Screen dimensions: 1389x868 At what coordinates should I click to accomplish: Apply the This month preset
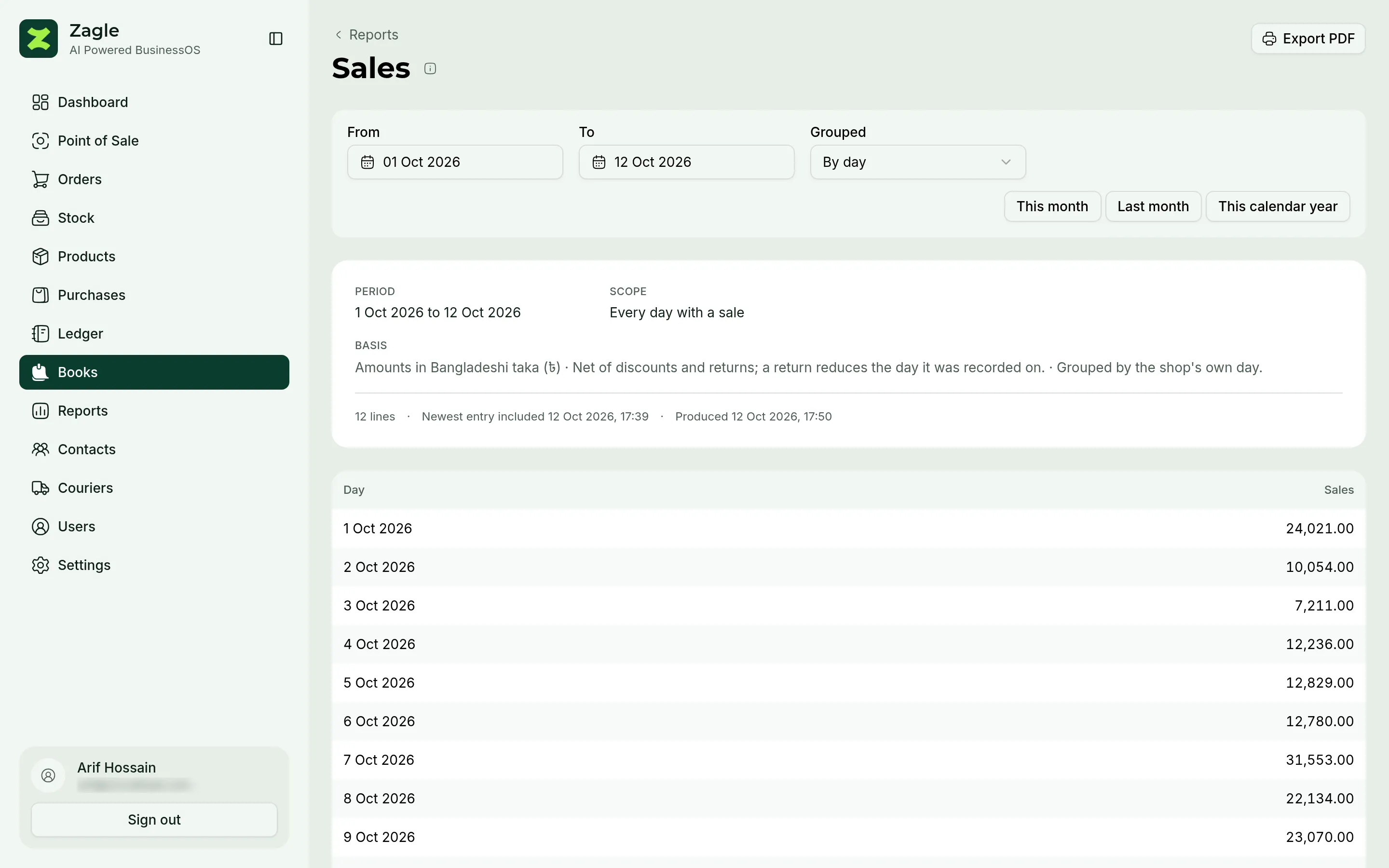pos(1052,206)
